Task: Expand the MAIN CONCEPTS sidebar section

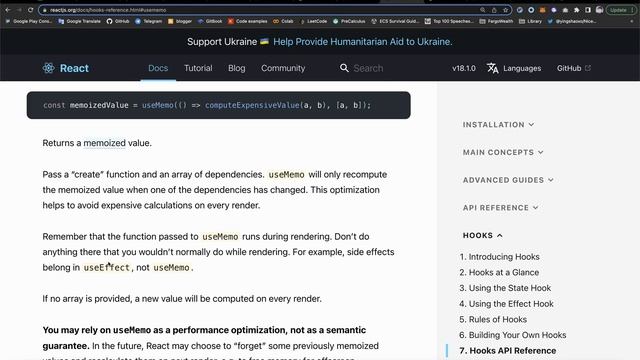Action: point(503,152)
